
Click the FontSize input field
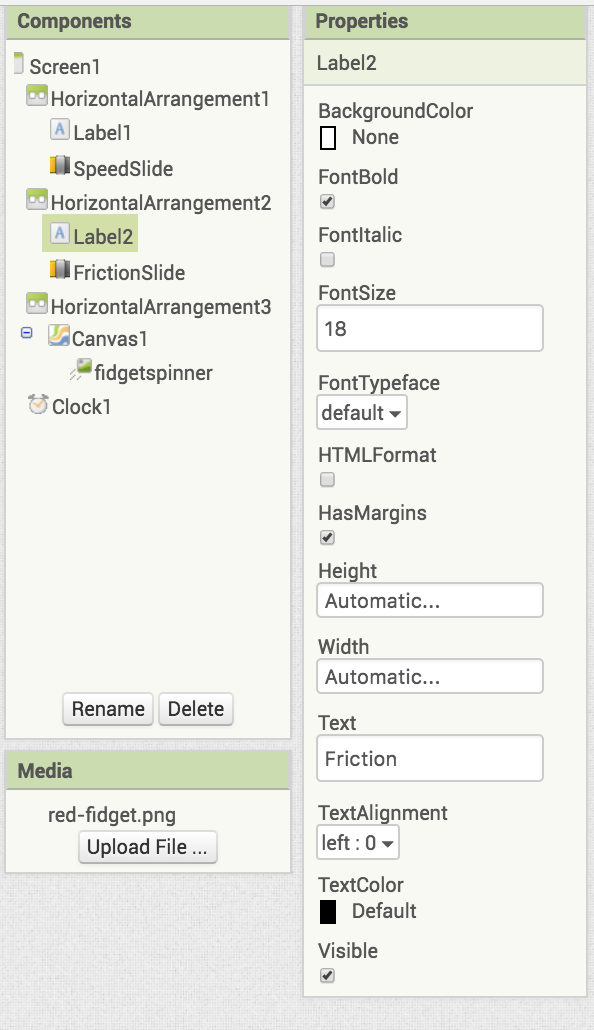[x=430, y=328]
